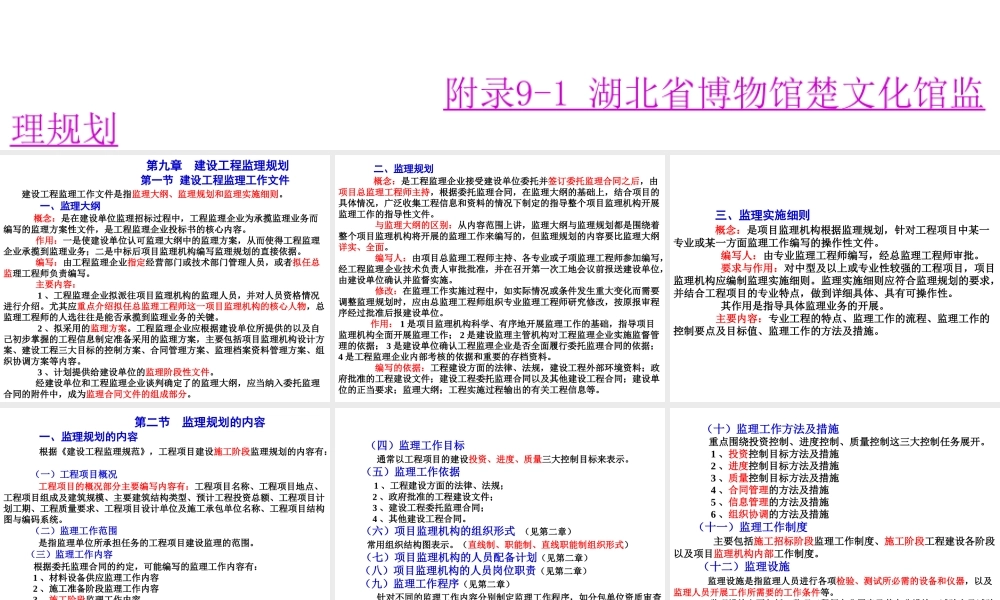Open the slide thumbnail titled 第九章 建设工程监理规划
Screen dimensions: 1000x600
pos(165,278)
